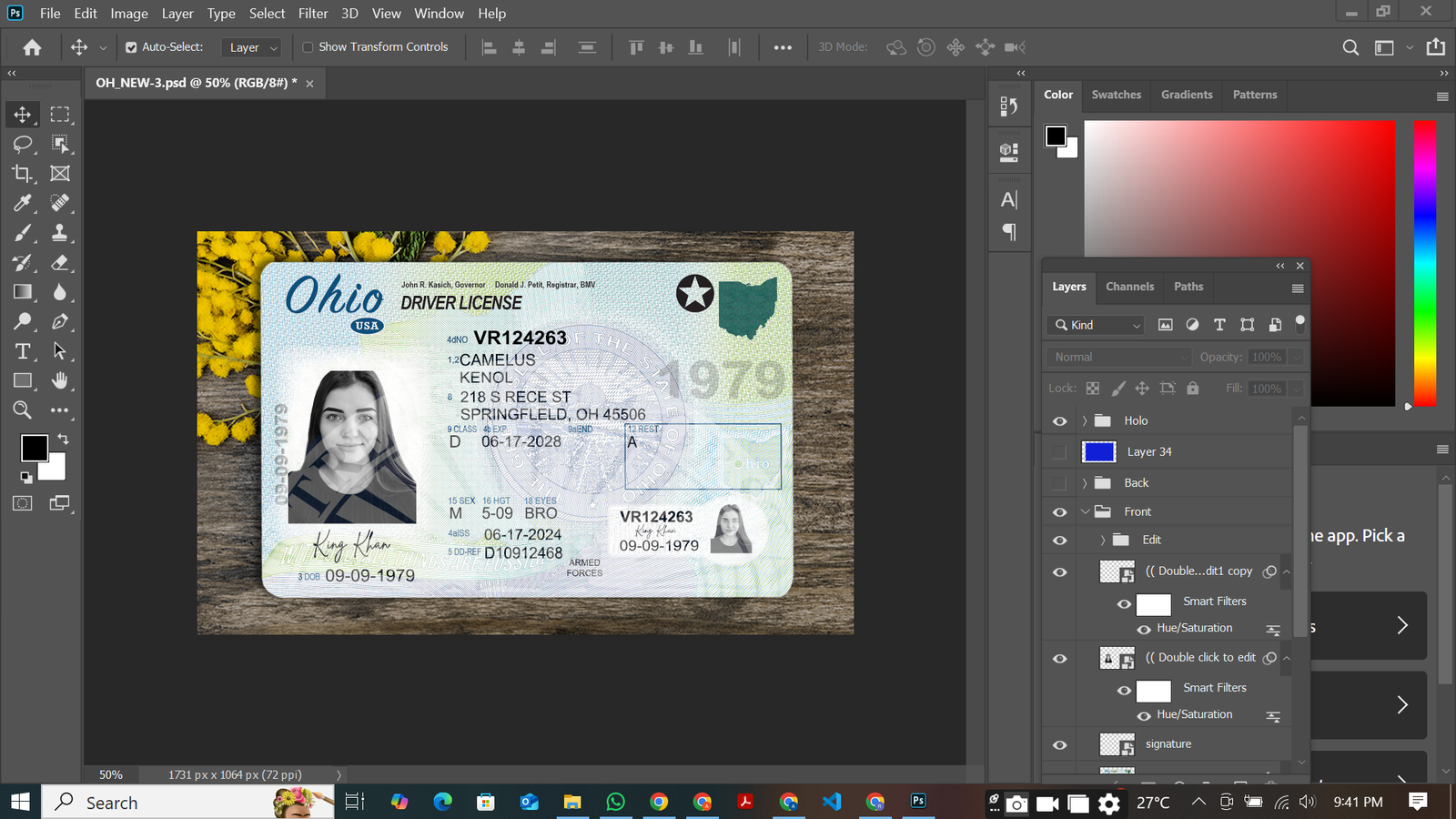Open the File menu

[x=50, y=14]
